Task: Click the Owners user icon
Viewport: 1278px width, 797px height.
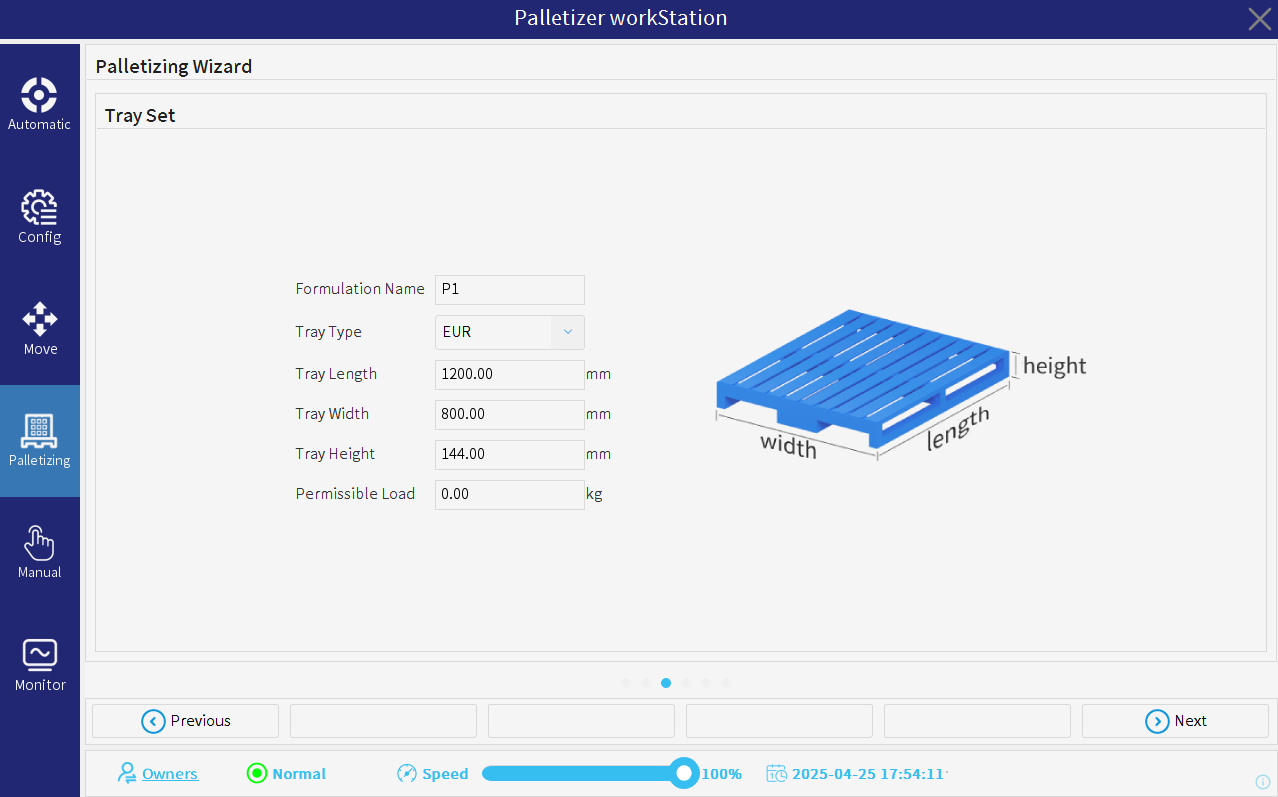Action: pyautogui.click(x=127, y=773)
